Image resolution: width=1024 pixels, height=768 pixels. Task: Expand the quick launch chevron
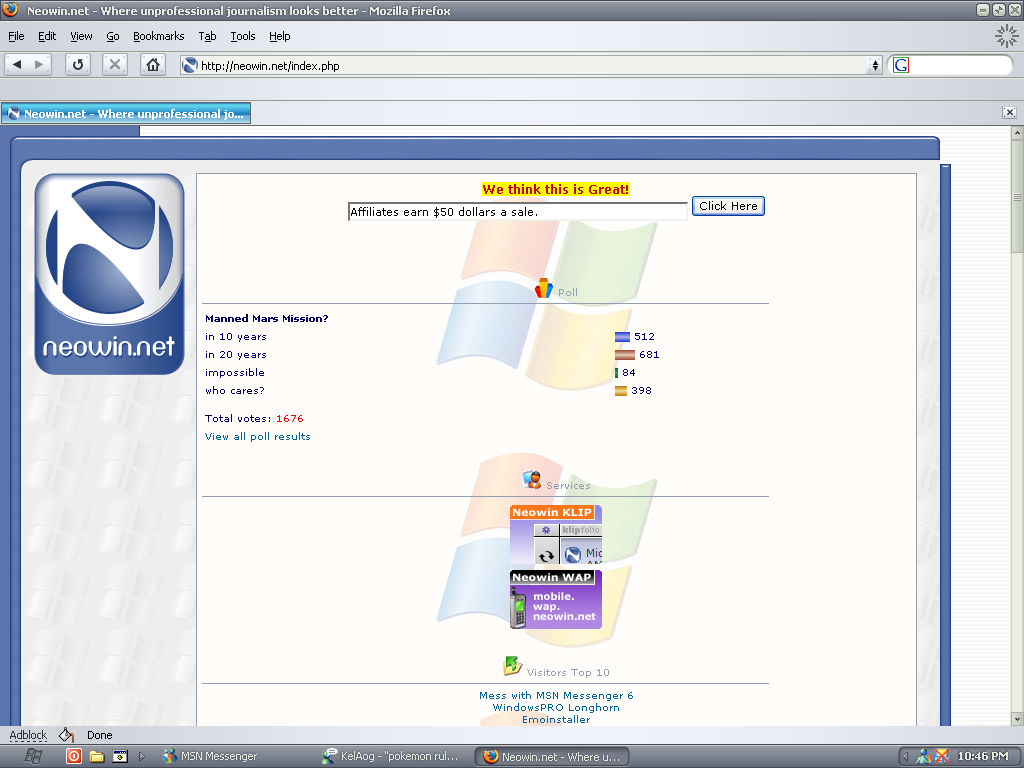pos(142,756)
